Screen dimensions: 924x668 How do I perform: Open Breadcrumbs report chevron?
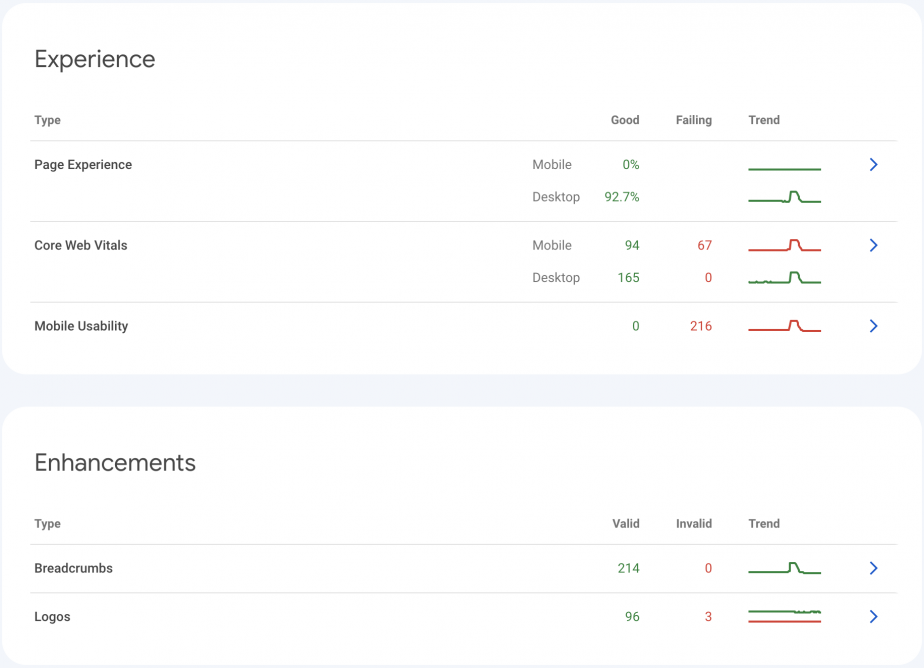(x=873, y=568)
